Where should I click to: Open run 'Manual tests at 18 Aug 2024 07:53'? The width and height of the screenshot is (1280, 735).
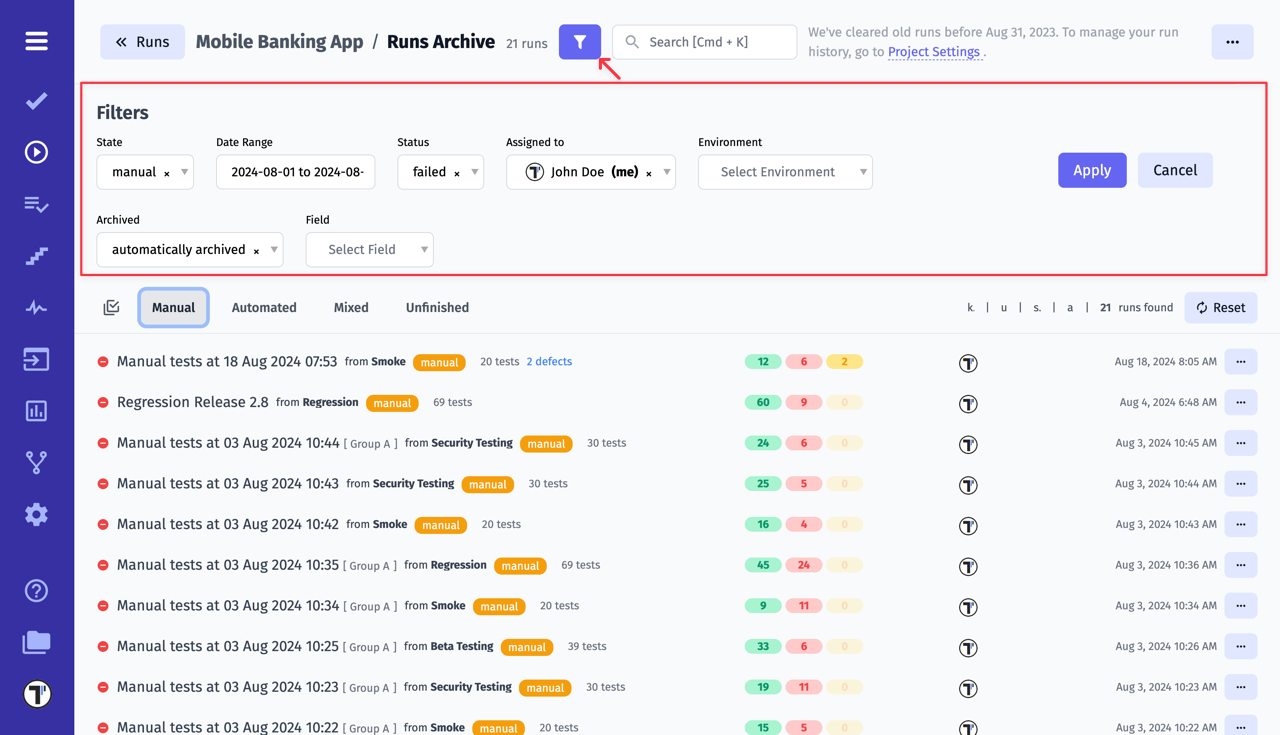point(227,361)
